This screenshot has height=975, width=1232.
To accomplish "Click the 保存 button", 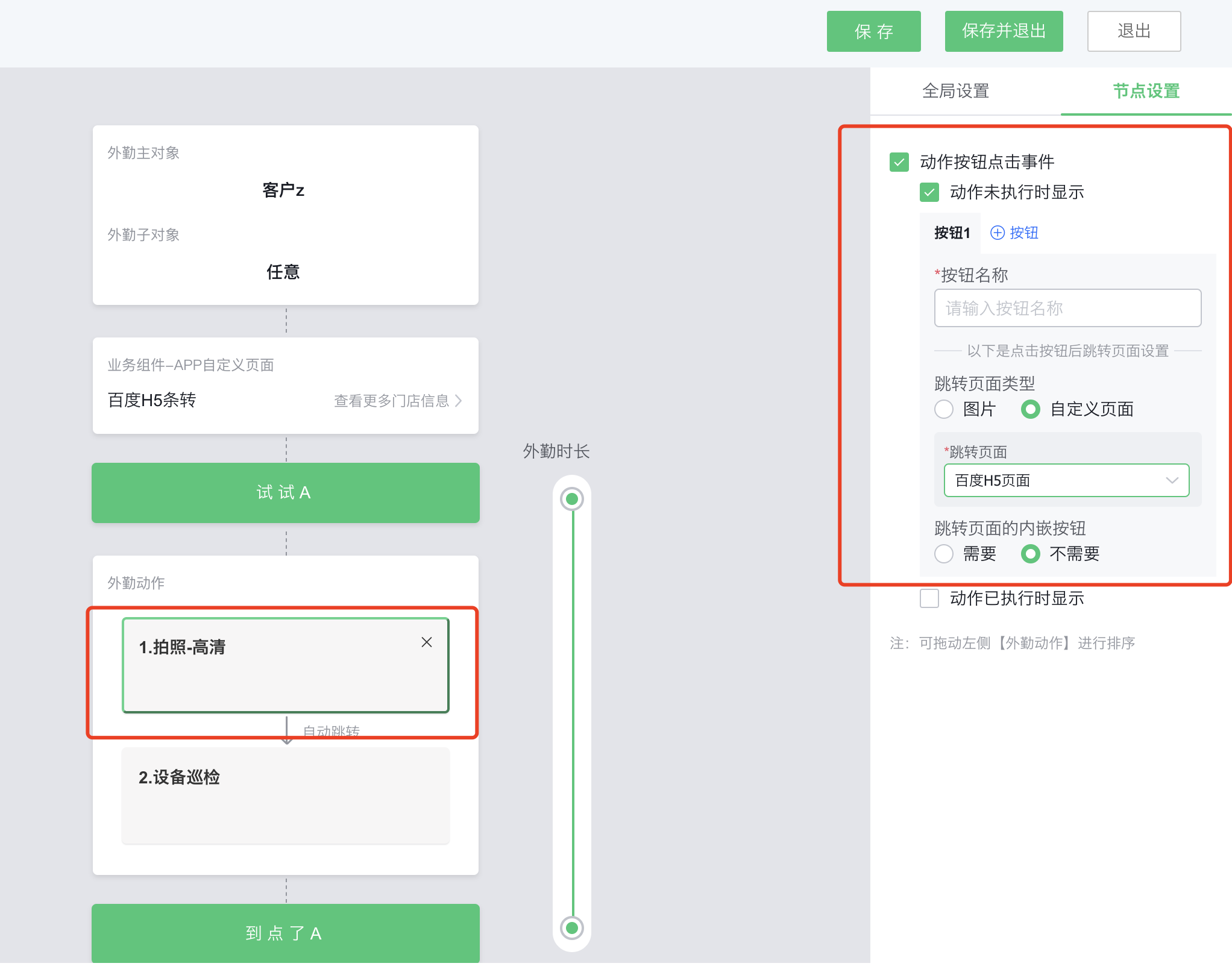I will (873, 31).
